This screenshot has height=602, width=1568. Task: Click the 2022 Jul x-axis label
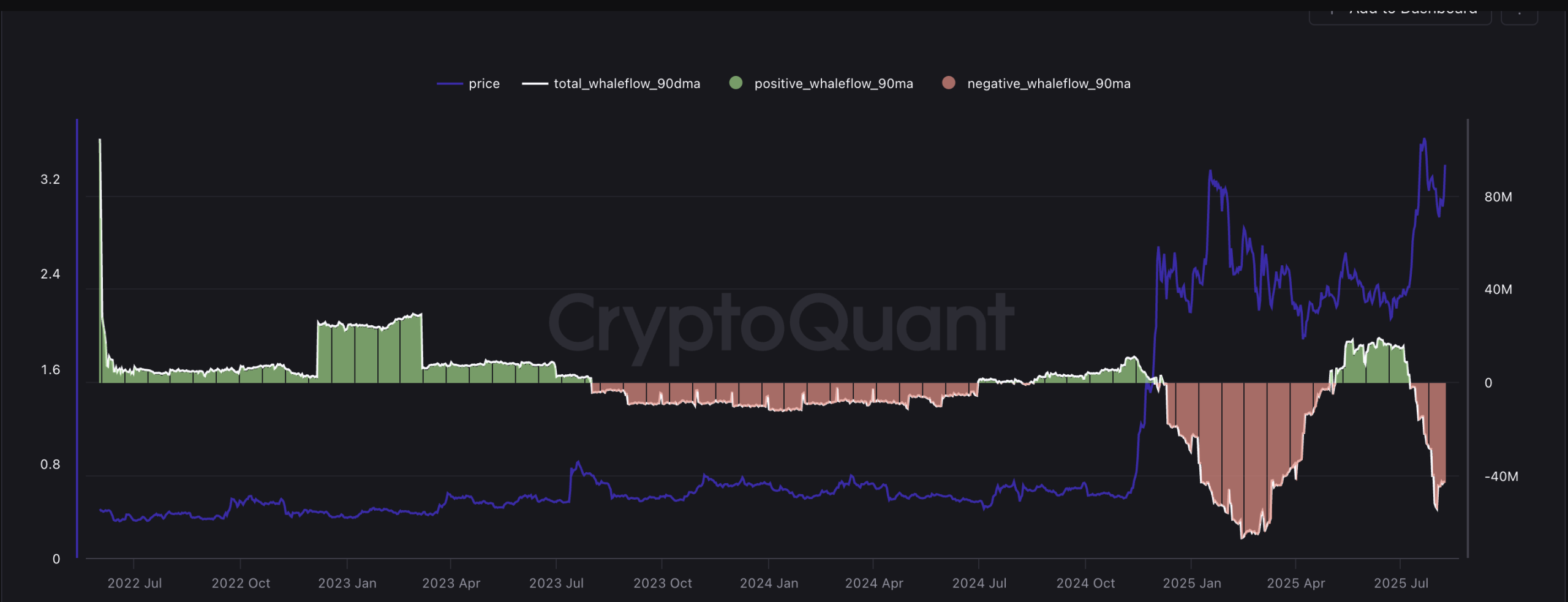pos(135,583)
